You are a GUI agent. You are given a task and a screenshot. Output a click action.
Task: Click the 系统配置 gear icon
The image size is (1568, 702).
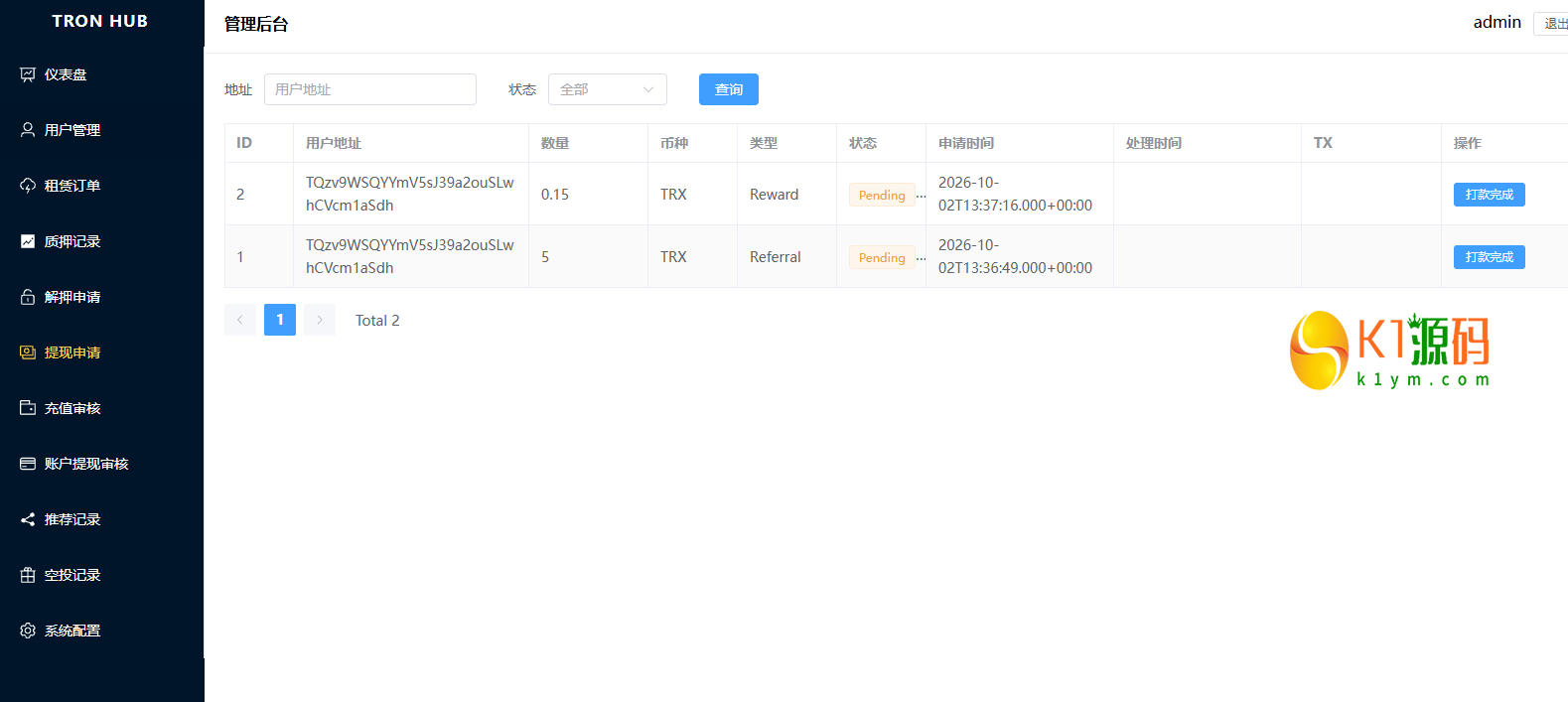pyautogui.click(x=28, y=631)
